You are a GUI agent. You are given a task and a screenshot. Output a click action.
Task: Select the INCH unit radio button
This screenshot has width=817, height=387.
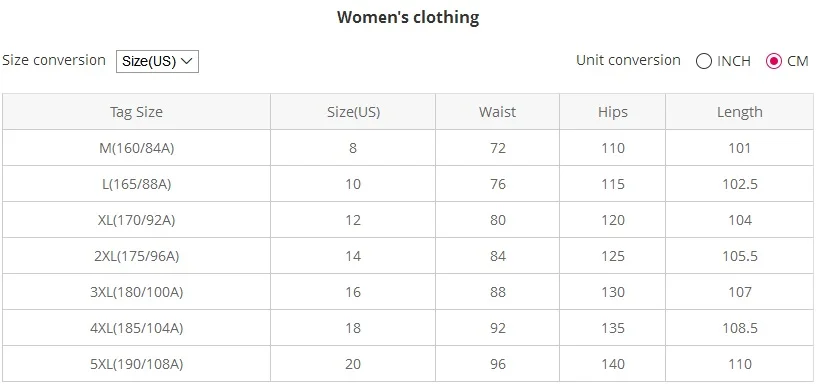pyautogui.click(x=703, y=61)
